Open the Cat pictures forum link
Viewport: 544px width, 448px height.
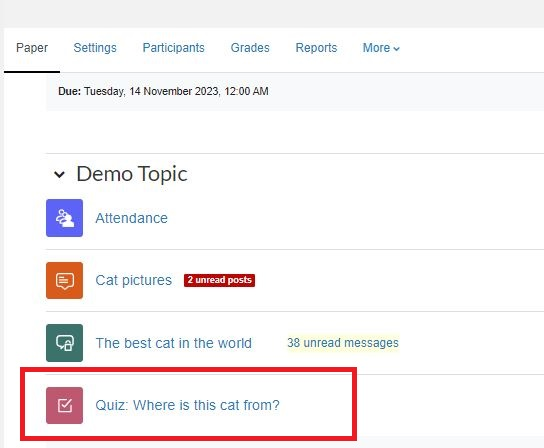click(134, 280)
